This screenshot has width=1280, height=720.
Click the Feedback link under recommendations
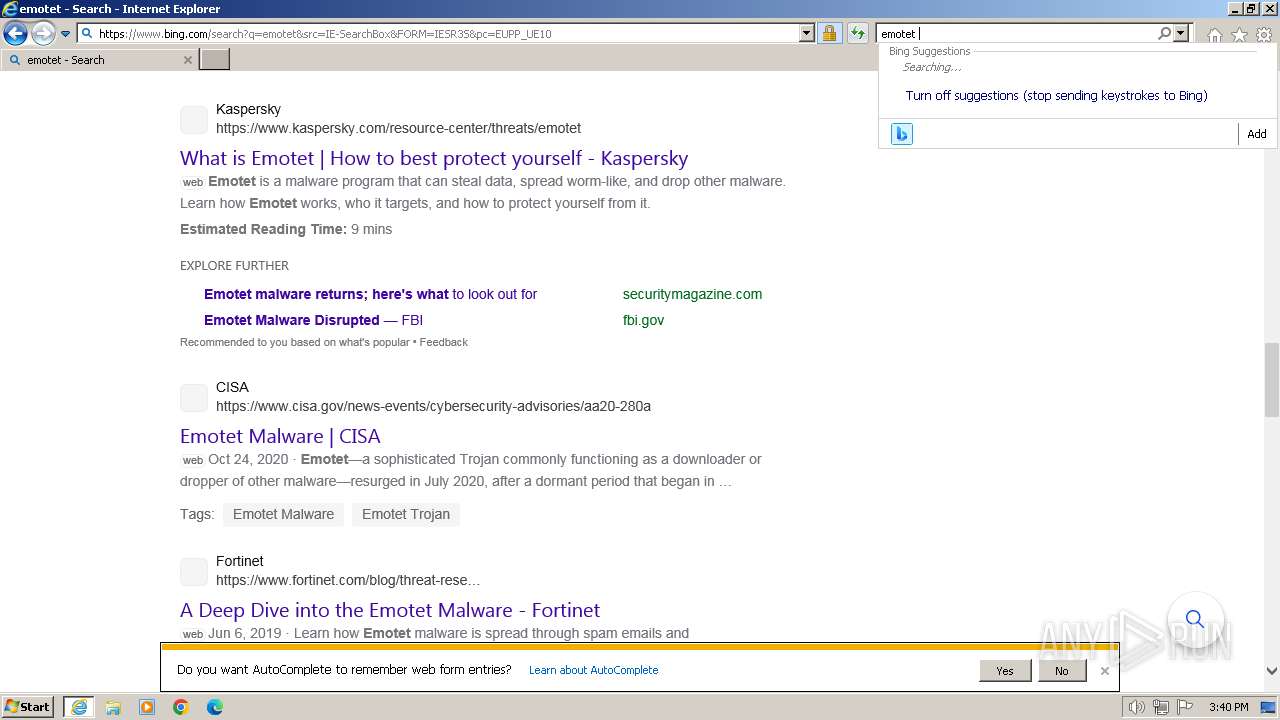coord(443,342)
